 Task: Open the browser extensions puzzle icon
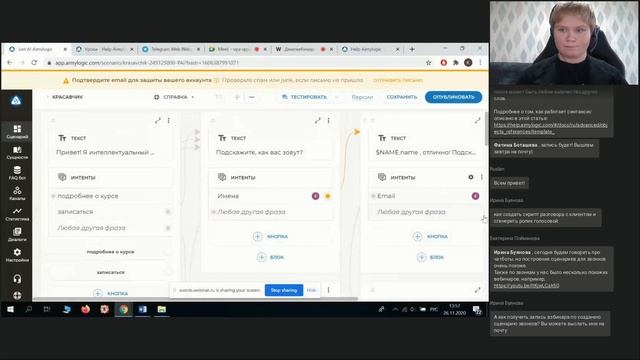pos(456,62)
